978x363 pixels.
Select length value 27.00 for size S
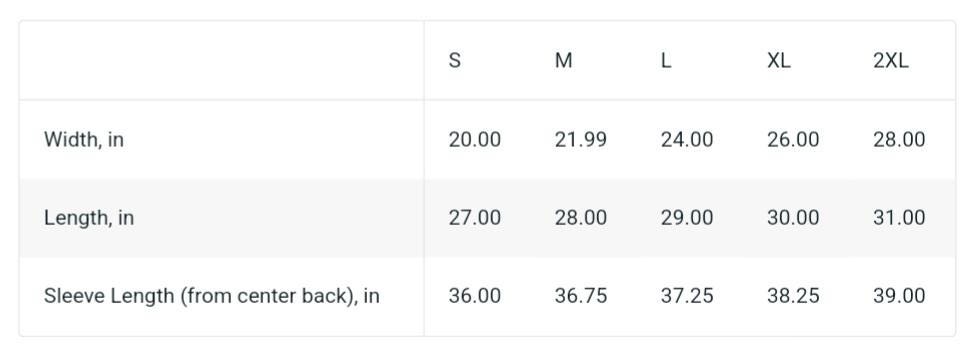(x=475, y=218)
